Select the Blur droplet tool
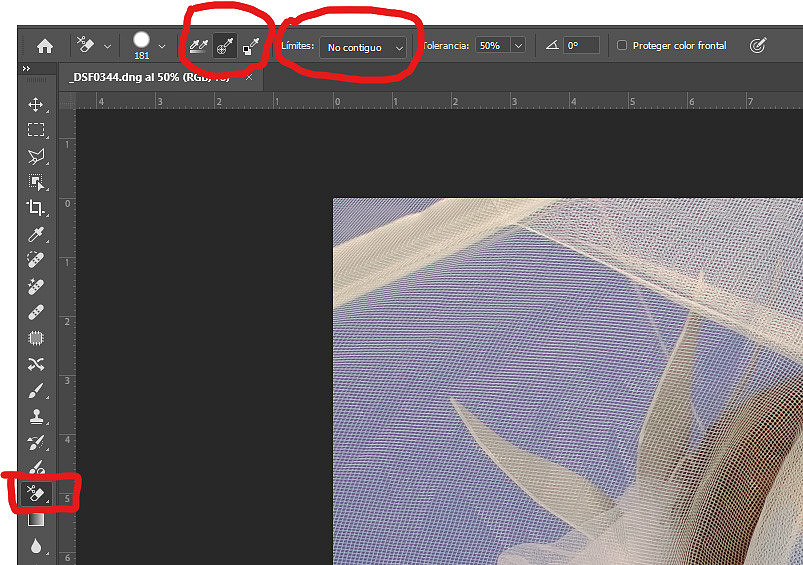This screenshot has height=565, width=803. point(36,547)
